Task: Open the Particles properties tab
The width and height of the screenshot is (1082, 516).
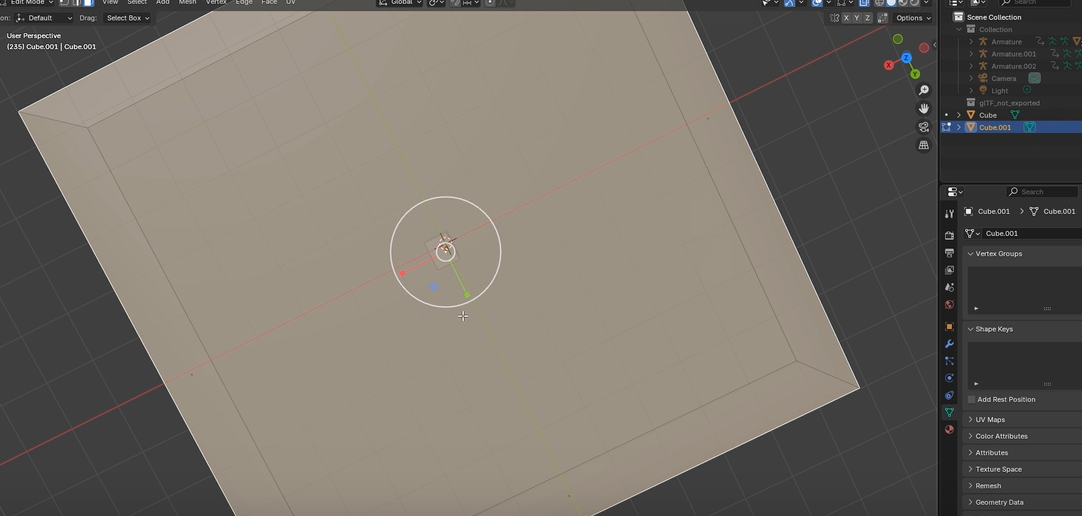Action: [x=950, y=361]
